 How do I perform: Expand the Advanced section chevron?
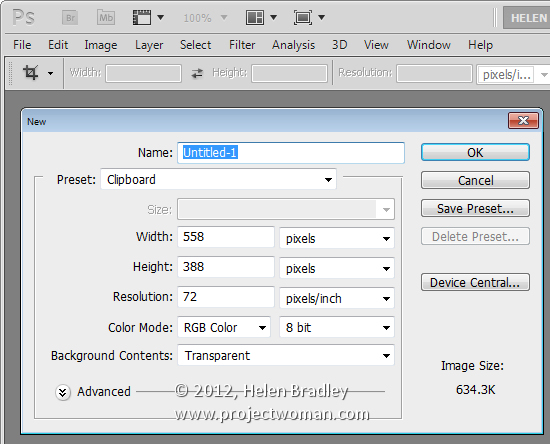point(63,392)
